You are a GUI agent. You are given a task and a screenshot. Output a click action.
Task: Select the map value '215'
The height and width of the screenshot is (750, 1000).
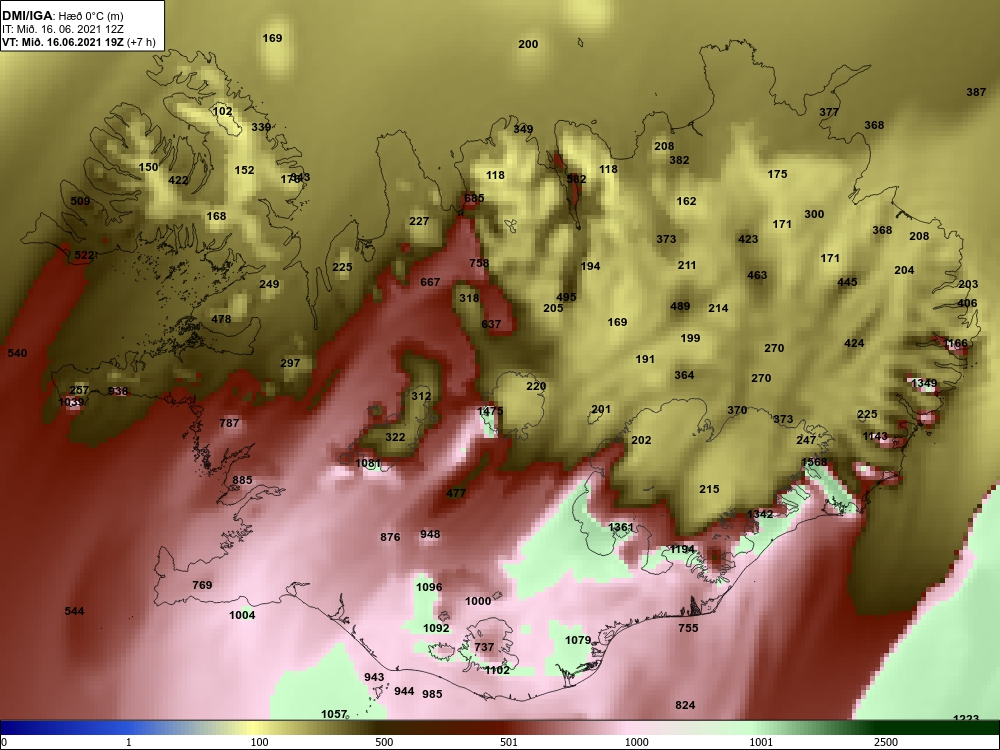(709, 489)
